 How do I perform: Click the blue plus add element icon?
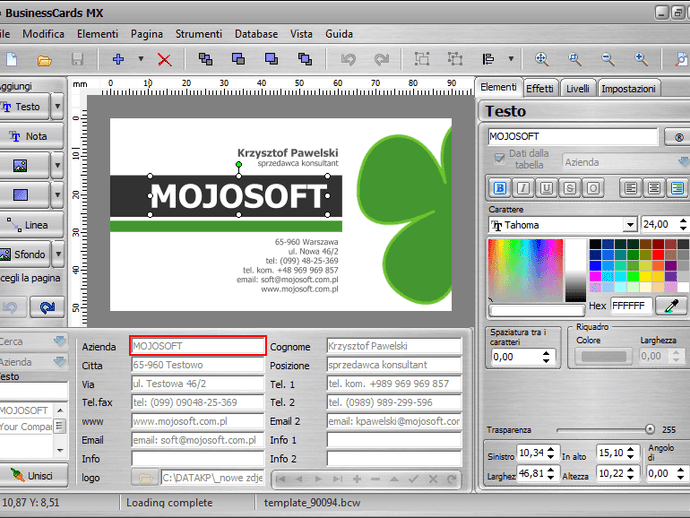[x=118, y=59]
